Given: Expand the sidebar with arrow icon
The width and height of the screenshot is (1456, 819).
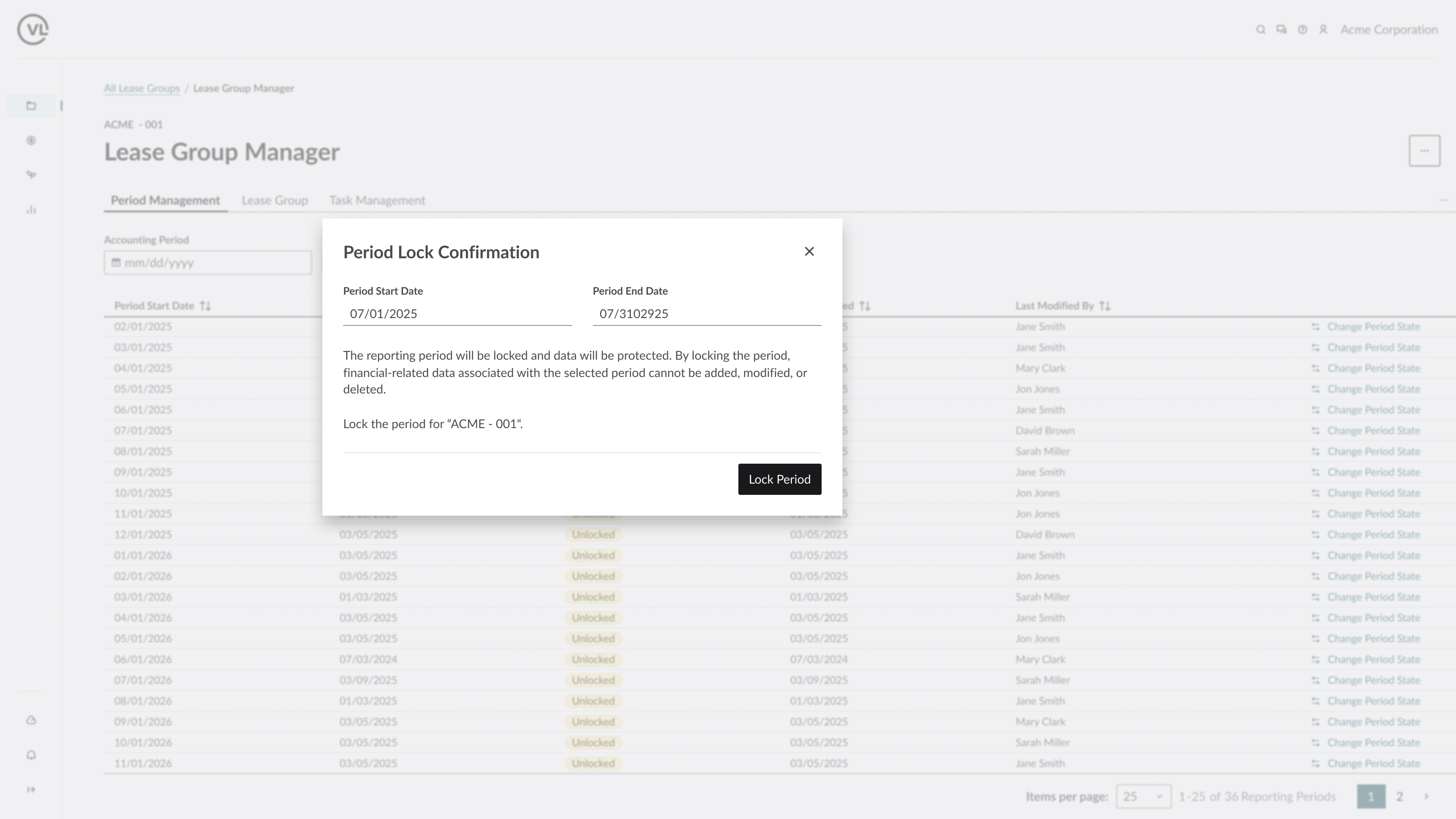Looking at the screenshot, I should pyautogui.click(x=31, y=790).
